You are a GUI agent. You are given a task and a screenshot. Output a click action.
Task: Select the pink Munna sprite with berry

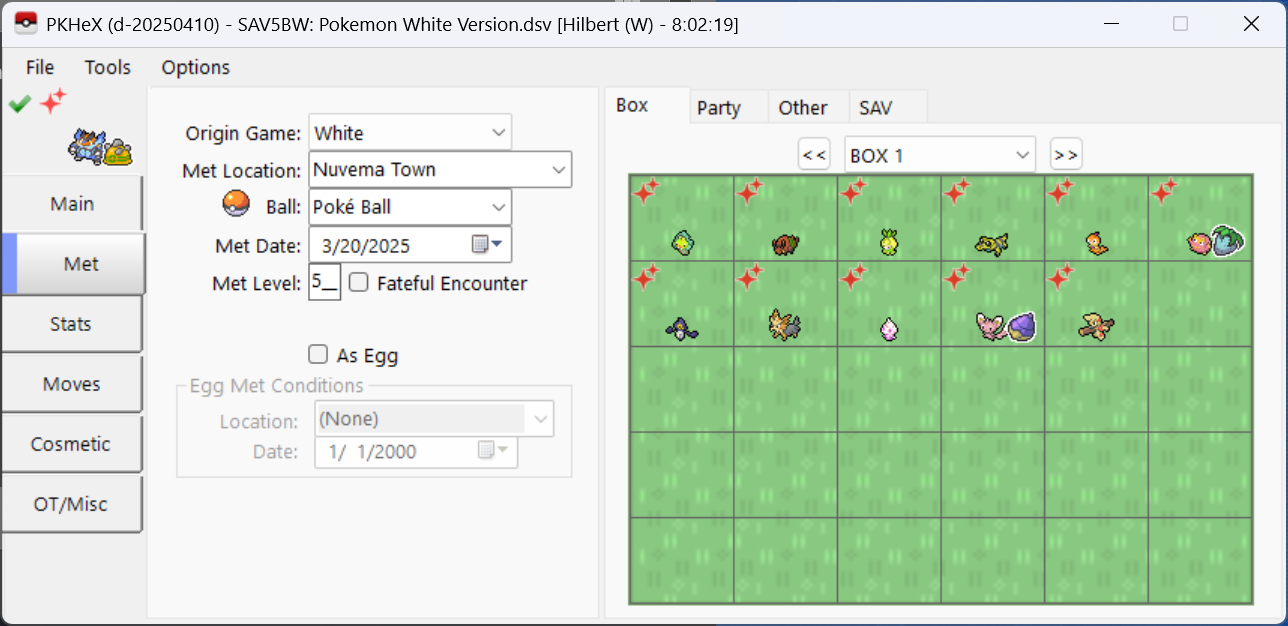pos(1214,241)
